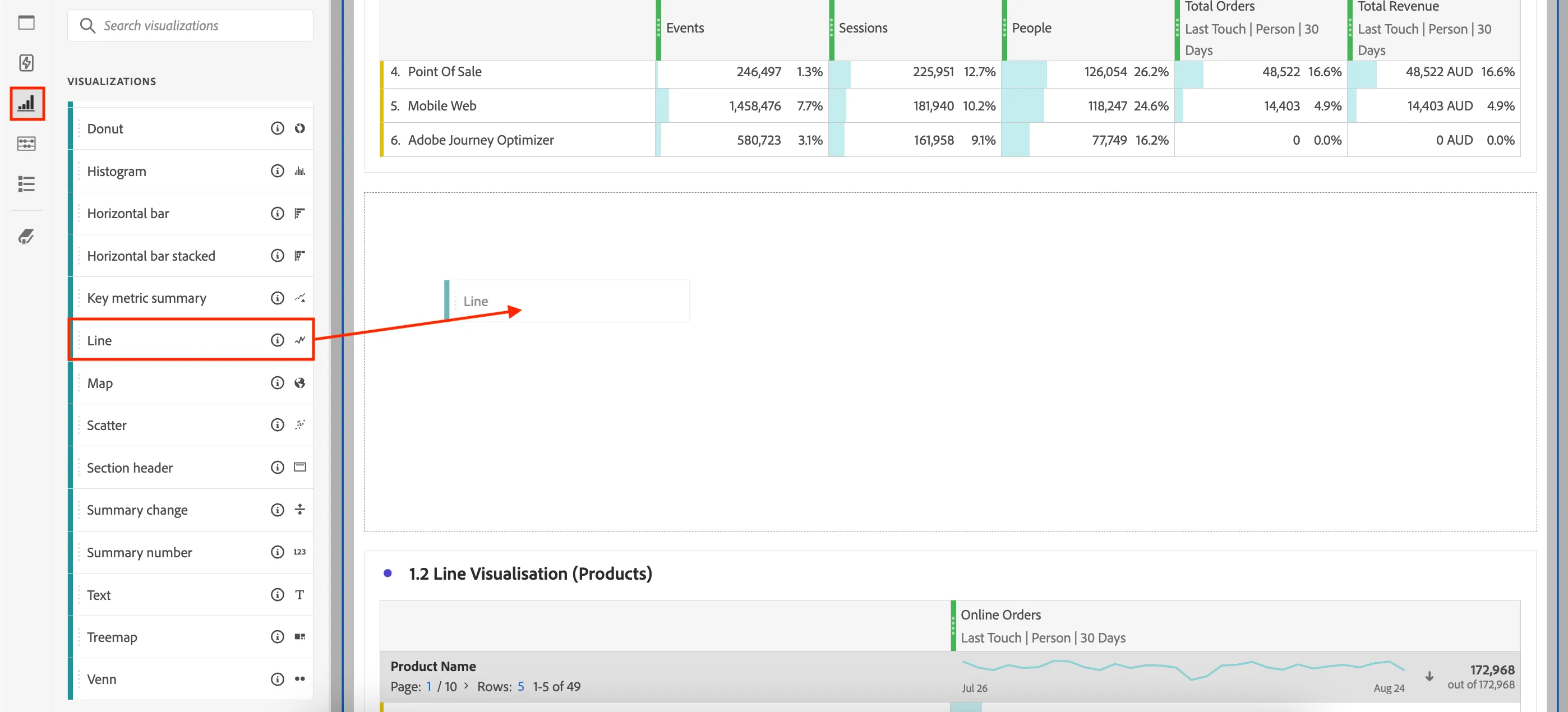The height and width of the screenshot is (712, 1568).
Task: Click the Treemap chart icon
Action: [x=299, y=636]
